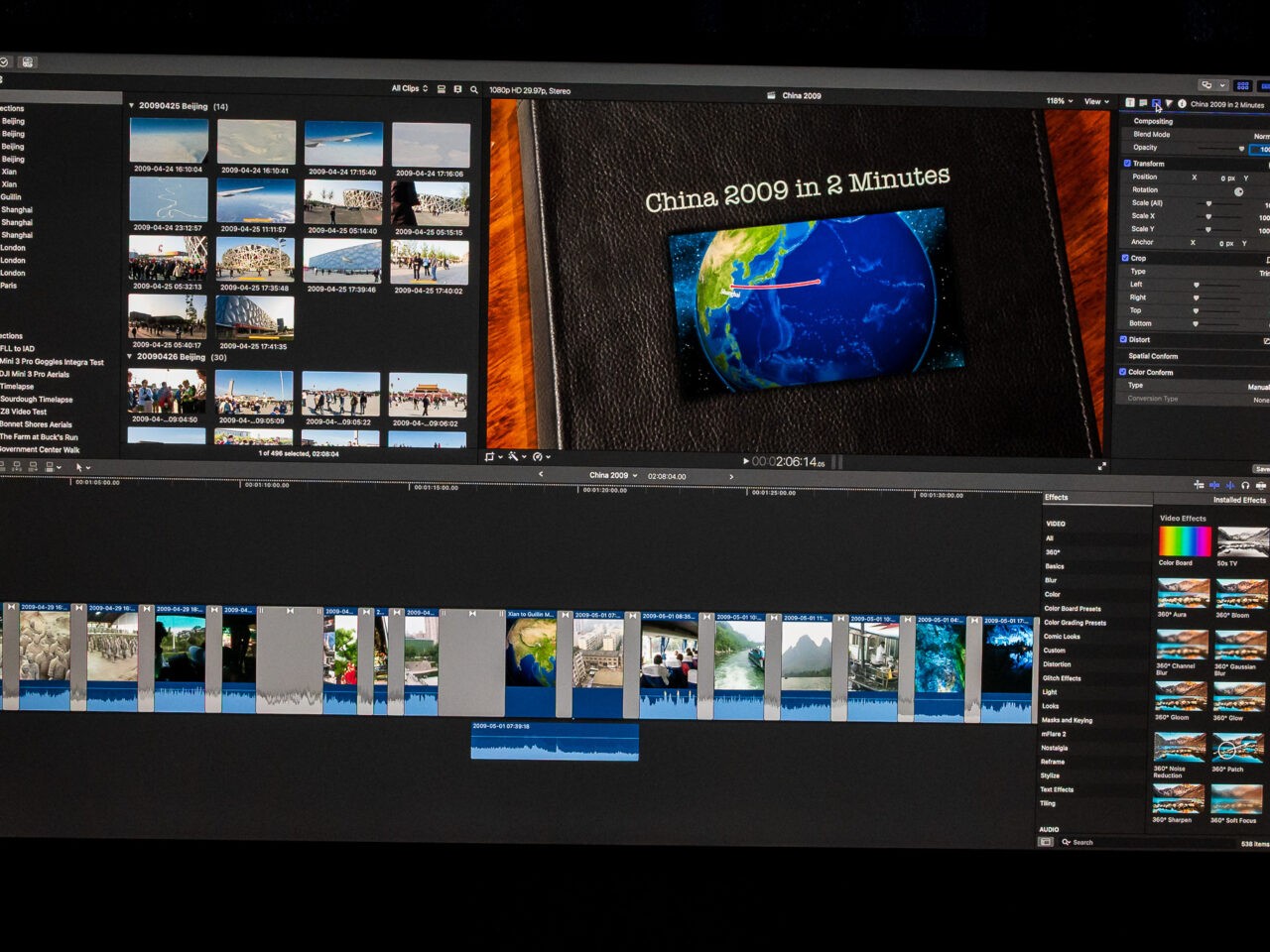Image resolution: width=1270 pixels, height=952 pixels.
Task: Collapse the 20090425 Beijing event group
Action: click(131, 106)
